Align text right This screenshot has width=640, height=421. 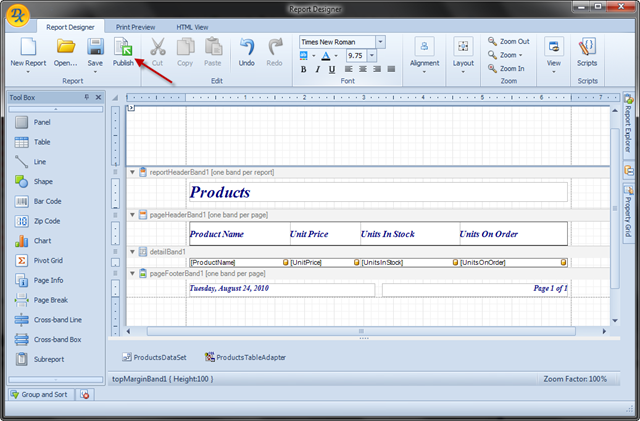pyautogui.click(x=377, y=69)
